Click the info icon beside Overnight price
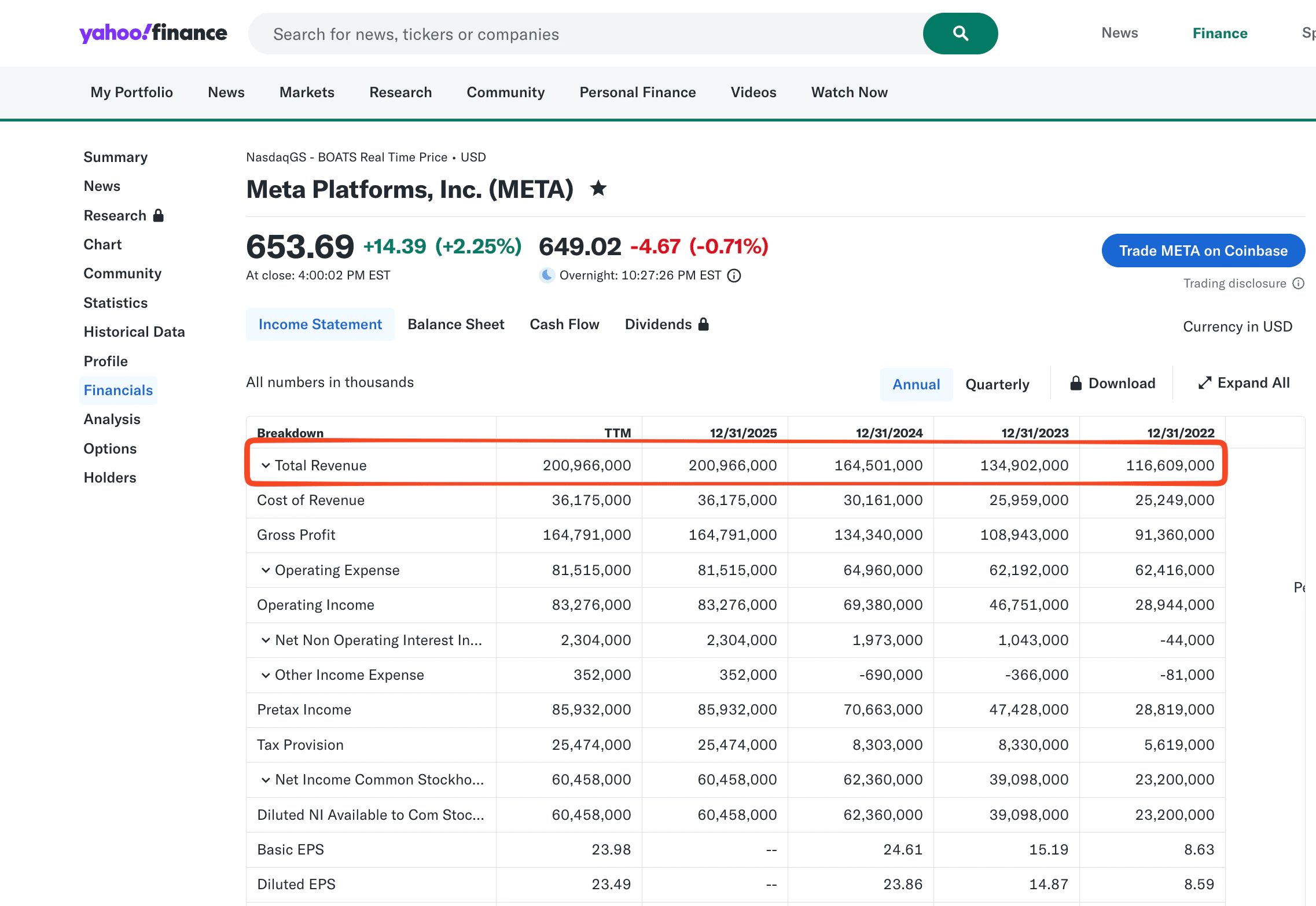 tap(734, 275)
